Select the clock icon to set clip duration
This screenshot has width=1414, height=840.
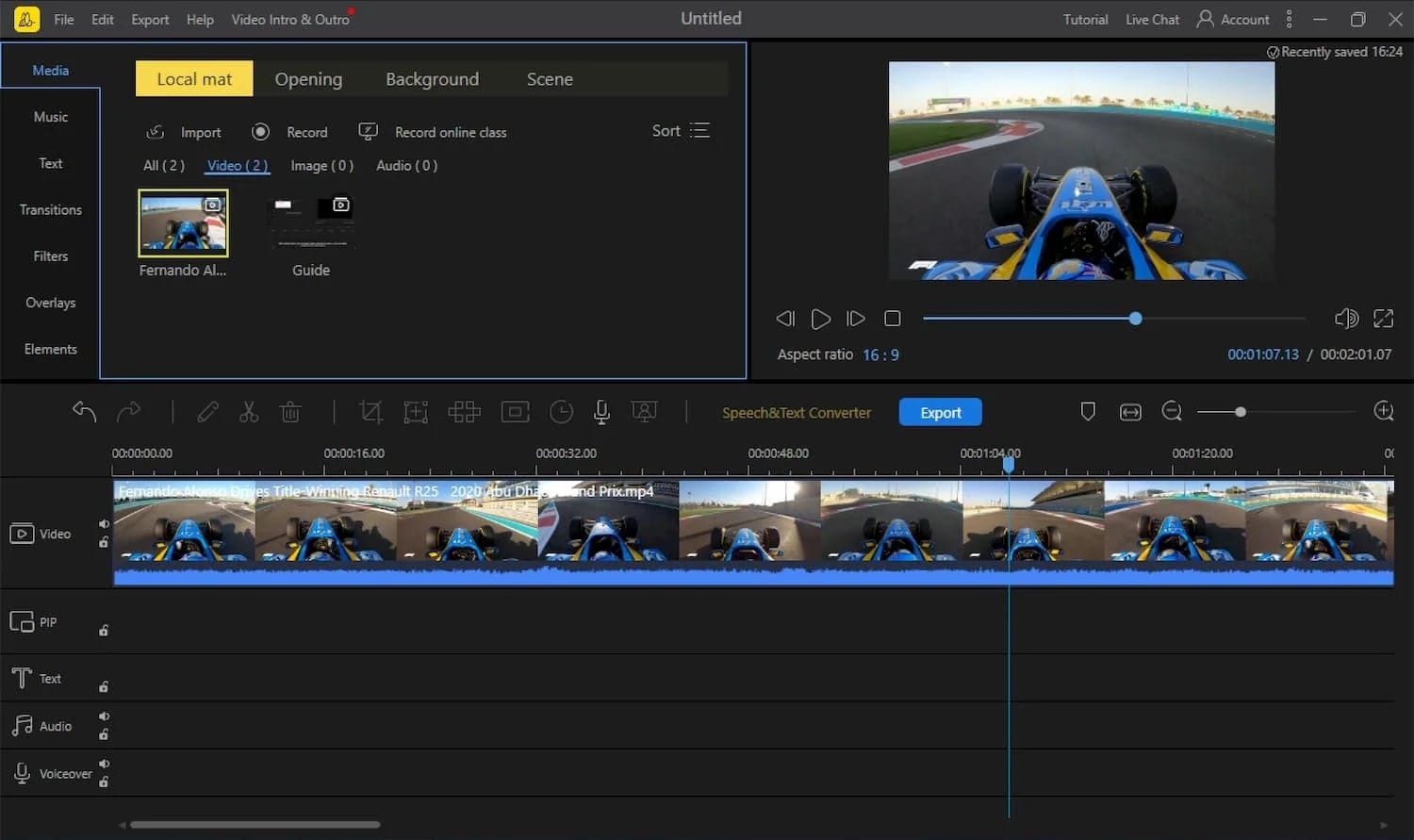[562, 412]
